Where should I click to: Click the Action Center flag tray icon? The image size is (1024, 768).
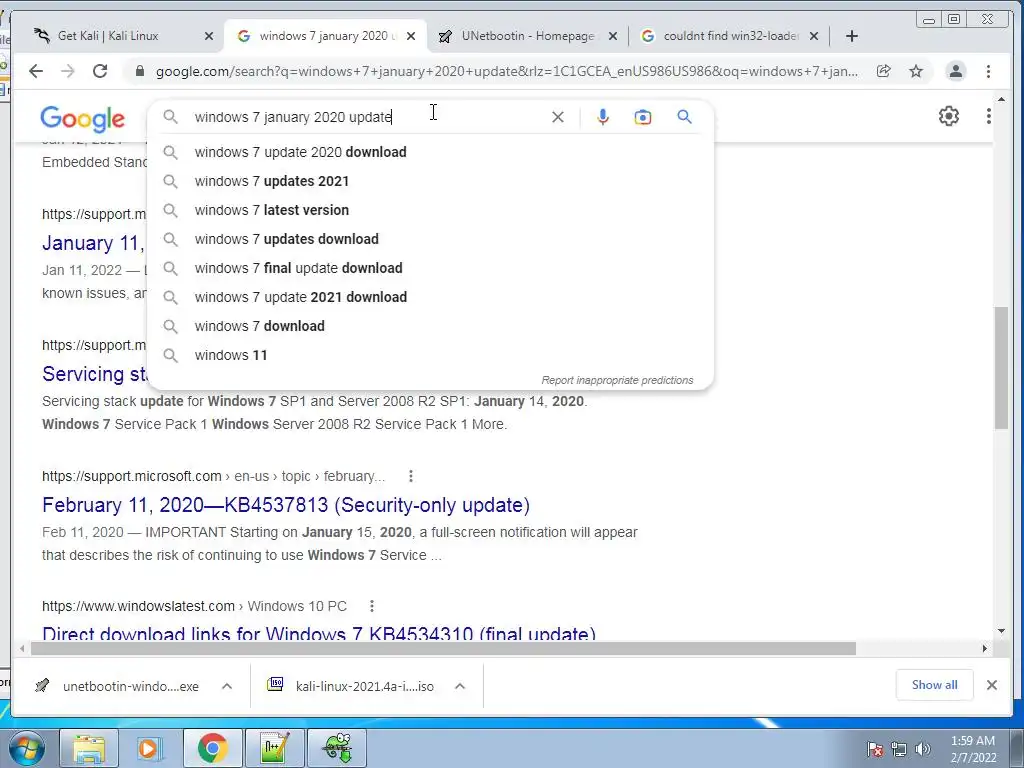click(874, 749)
